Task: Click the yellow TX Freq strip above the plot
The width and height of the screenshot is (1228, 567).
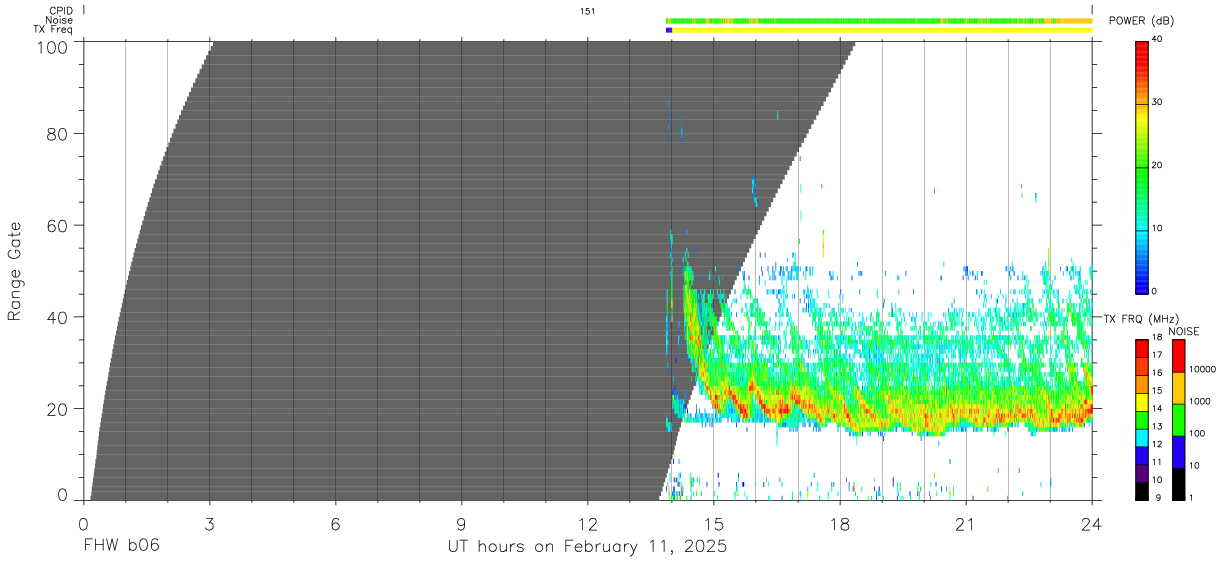Action: [x=881, y=30]
